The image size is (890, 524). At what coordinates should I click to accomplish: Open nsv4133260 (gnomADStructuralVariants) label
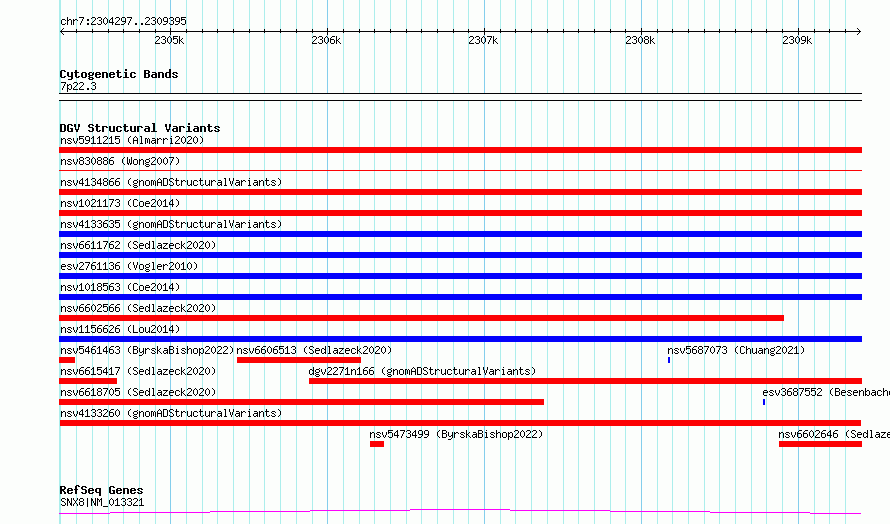(171, 413)
